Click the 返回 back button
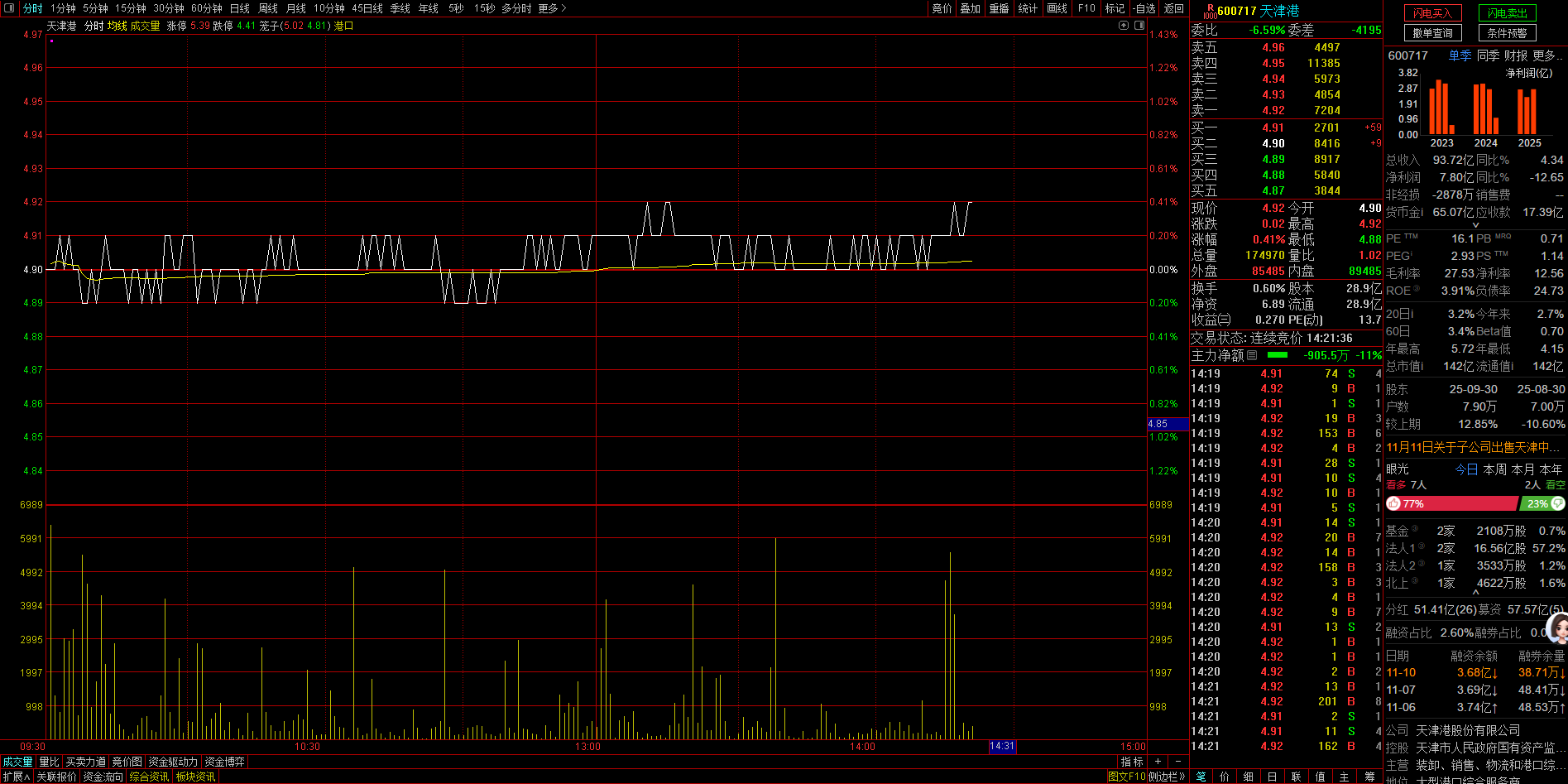Screen dimensions: 1568x784 (x=1174, y=8)
